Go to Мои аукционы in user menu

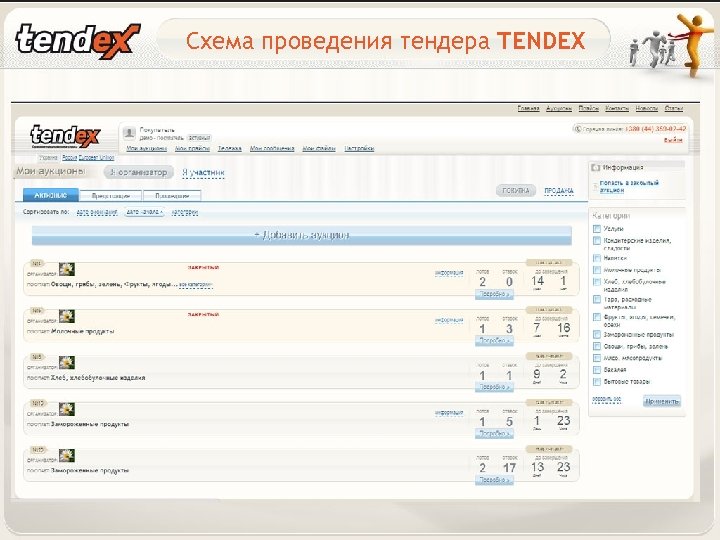click(x=146, y=148)
